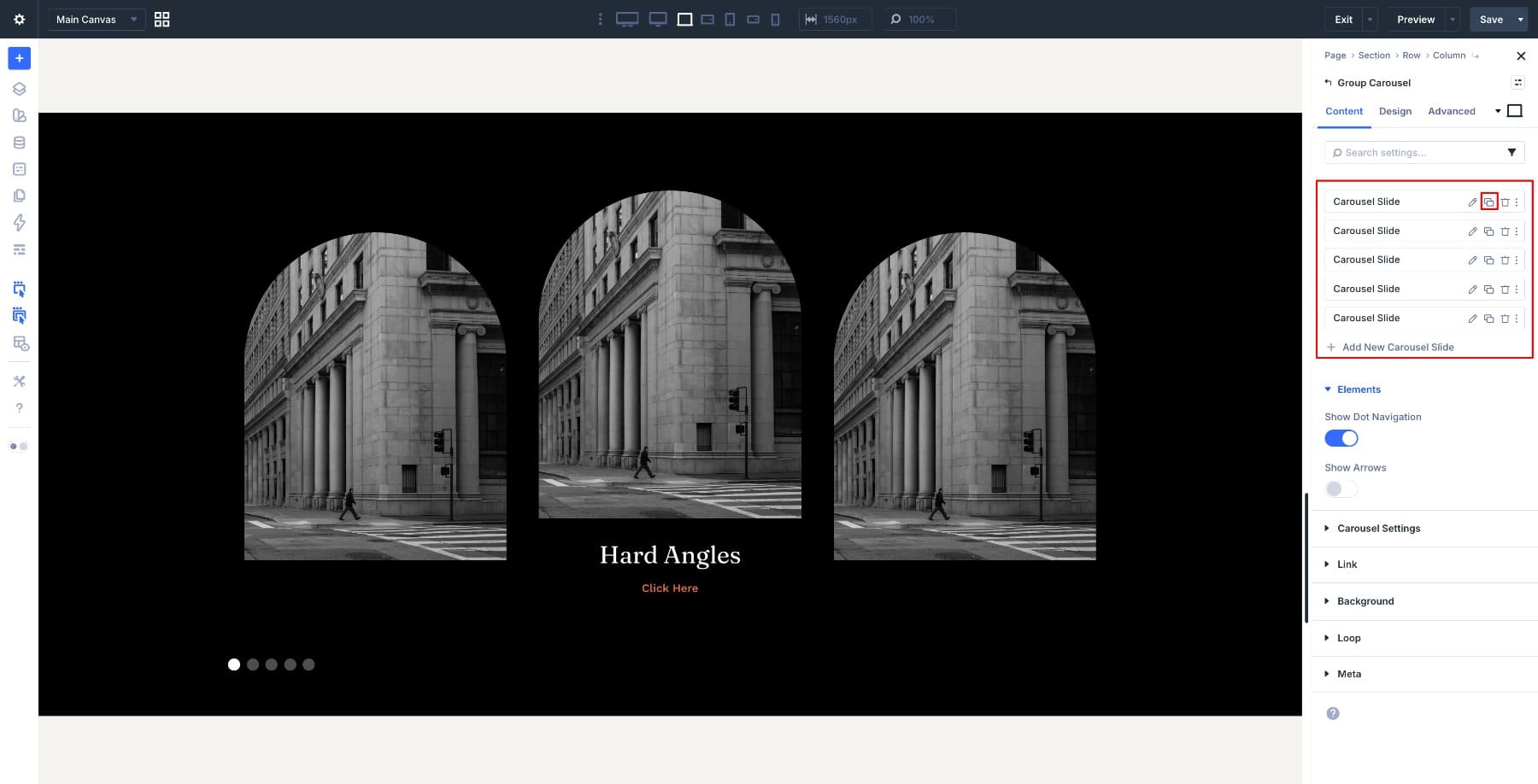Open the Help question mark icon
This screenshot has height=784, width=1538.
[x=19, y=407]
